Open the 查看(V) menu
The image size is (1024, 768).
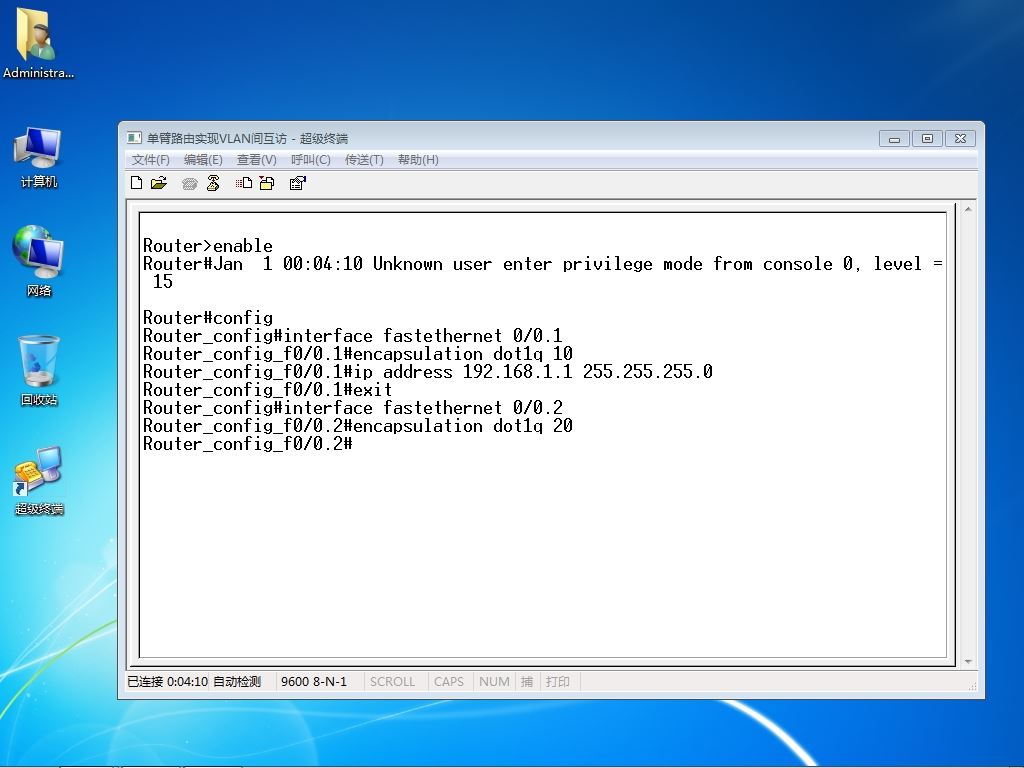257,159
